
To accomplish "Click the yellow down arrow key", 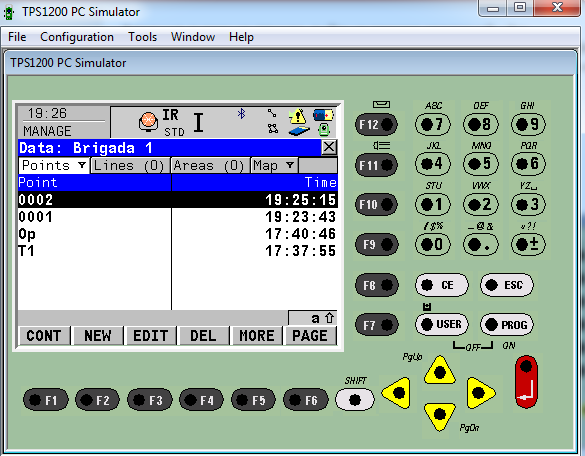I will (x=440, y=415).
